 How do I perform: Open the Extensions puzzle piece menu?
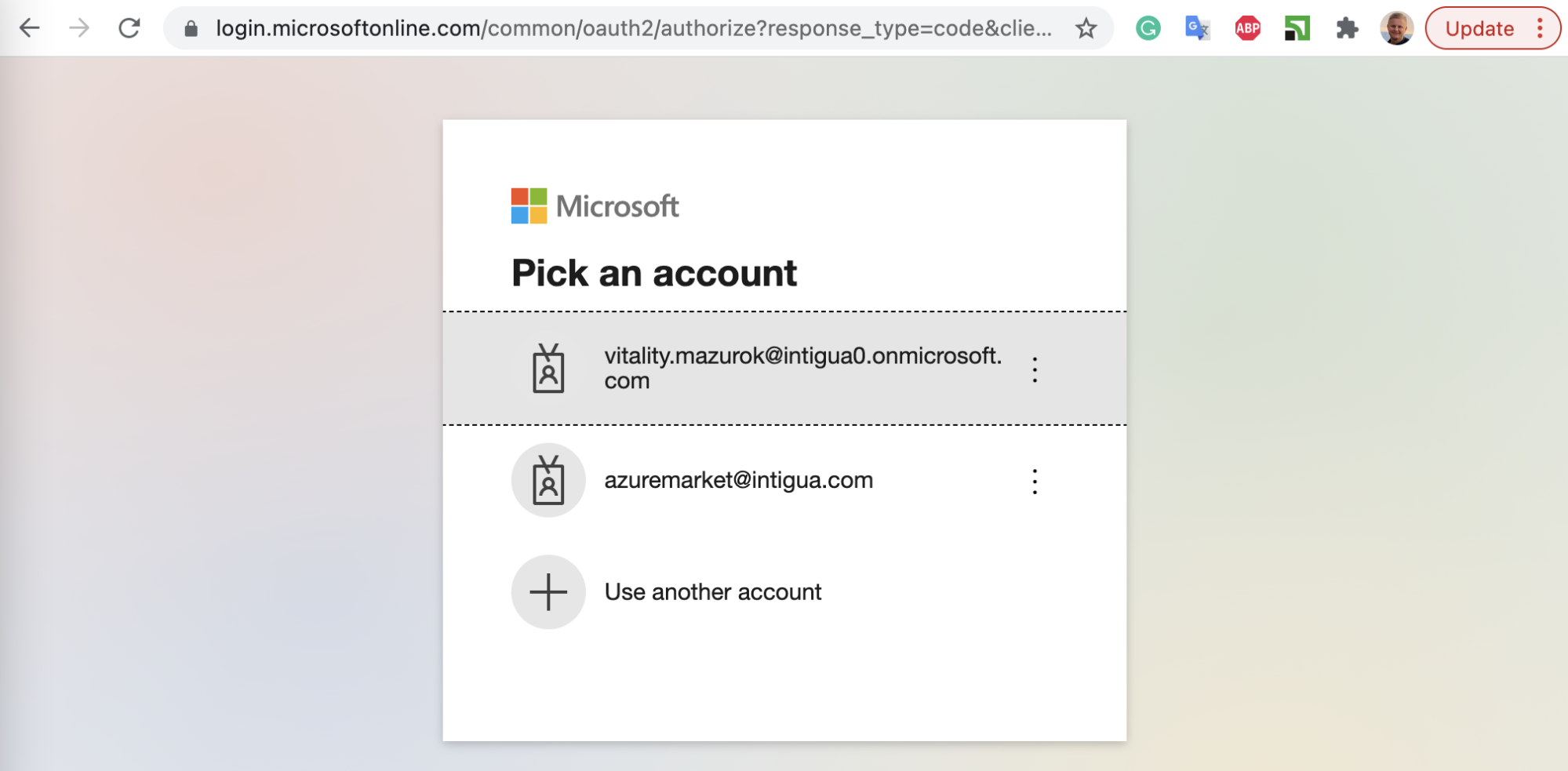[1347, 29]
